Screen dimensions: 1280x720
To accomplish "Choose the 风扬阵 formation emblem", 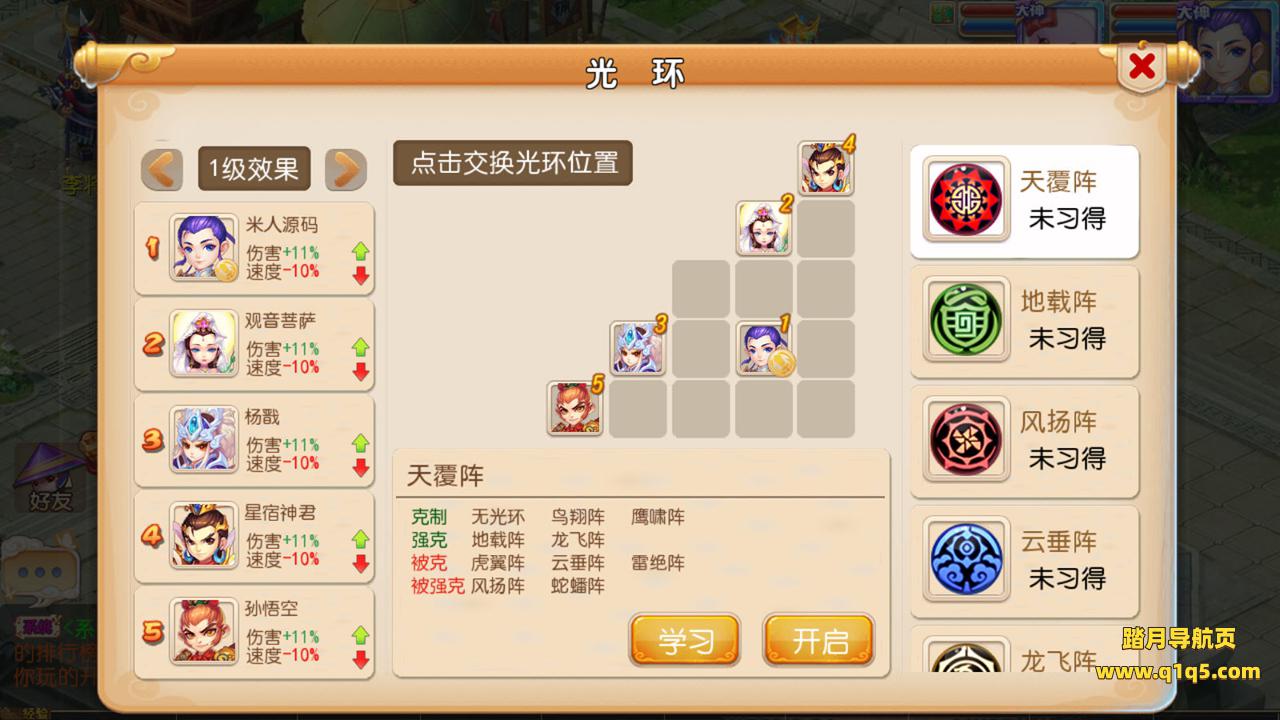I will click(966, 440).
